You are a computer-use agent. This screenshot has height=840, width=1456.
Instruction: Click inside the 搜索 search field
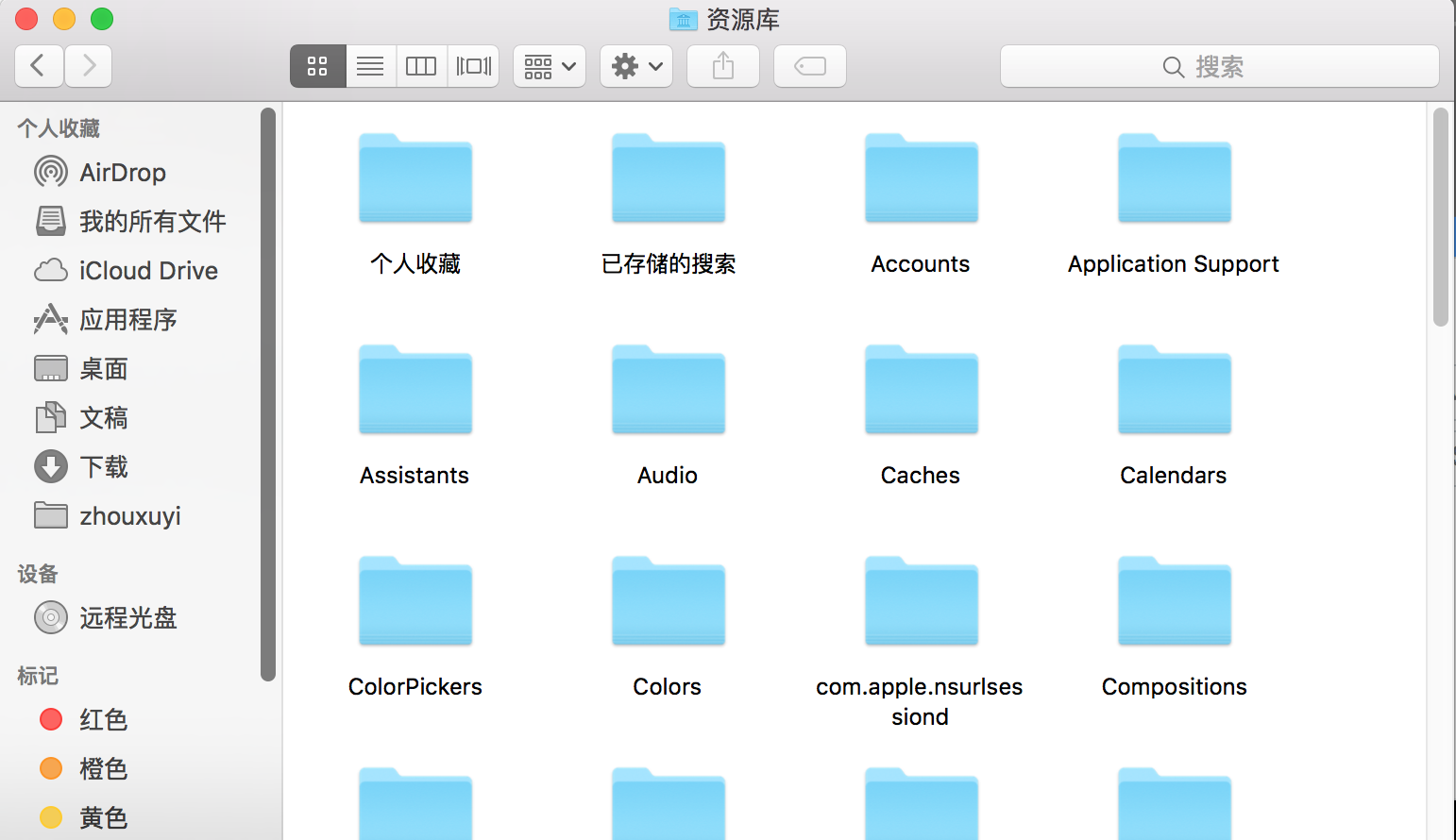coord(1218,66)
